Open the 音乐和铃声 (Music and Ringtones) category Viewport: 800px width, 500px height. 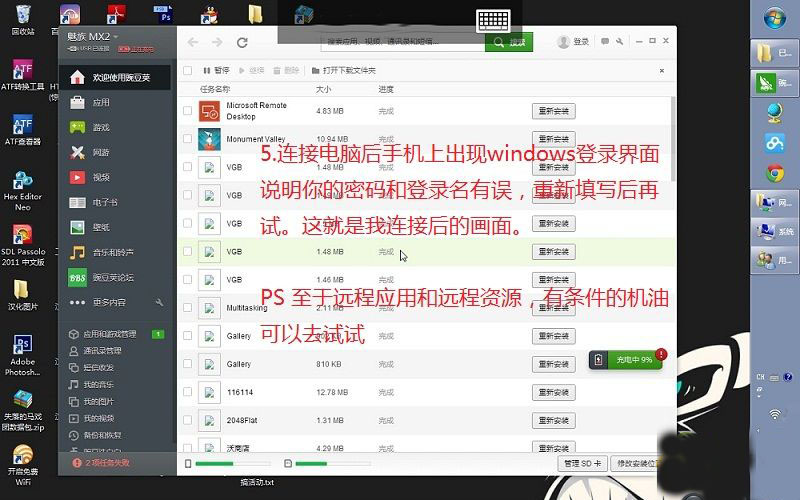112,252
